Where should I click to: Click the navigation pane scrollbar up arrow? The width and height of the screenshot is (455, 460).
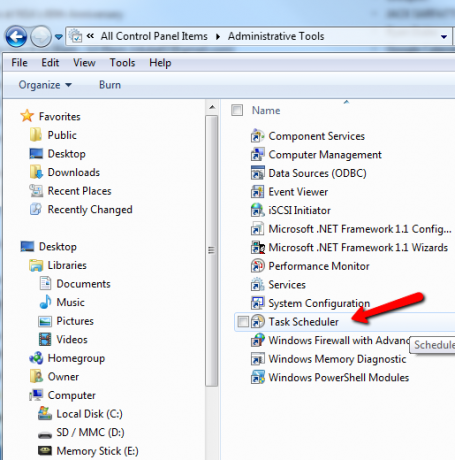coord(212,107)
